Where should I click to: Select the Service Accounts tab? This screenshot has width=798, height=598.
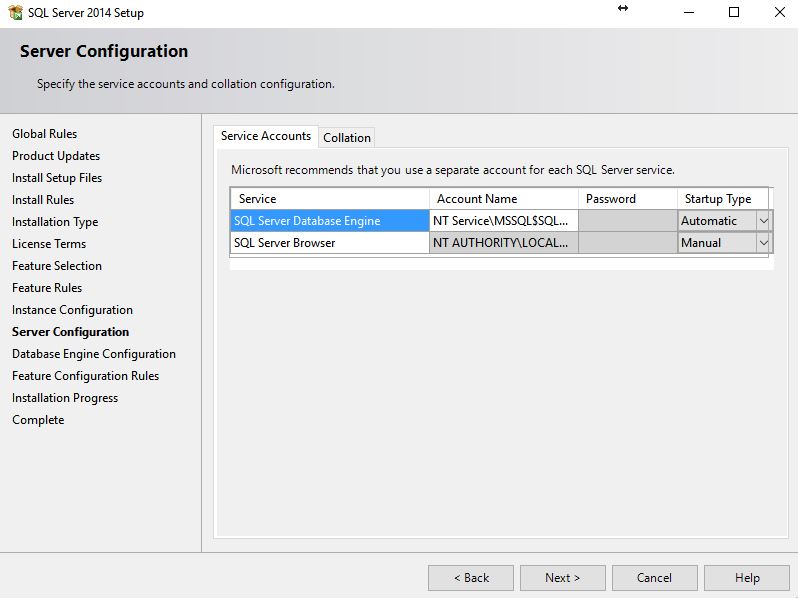tap(266, 136)
